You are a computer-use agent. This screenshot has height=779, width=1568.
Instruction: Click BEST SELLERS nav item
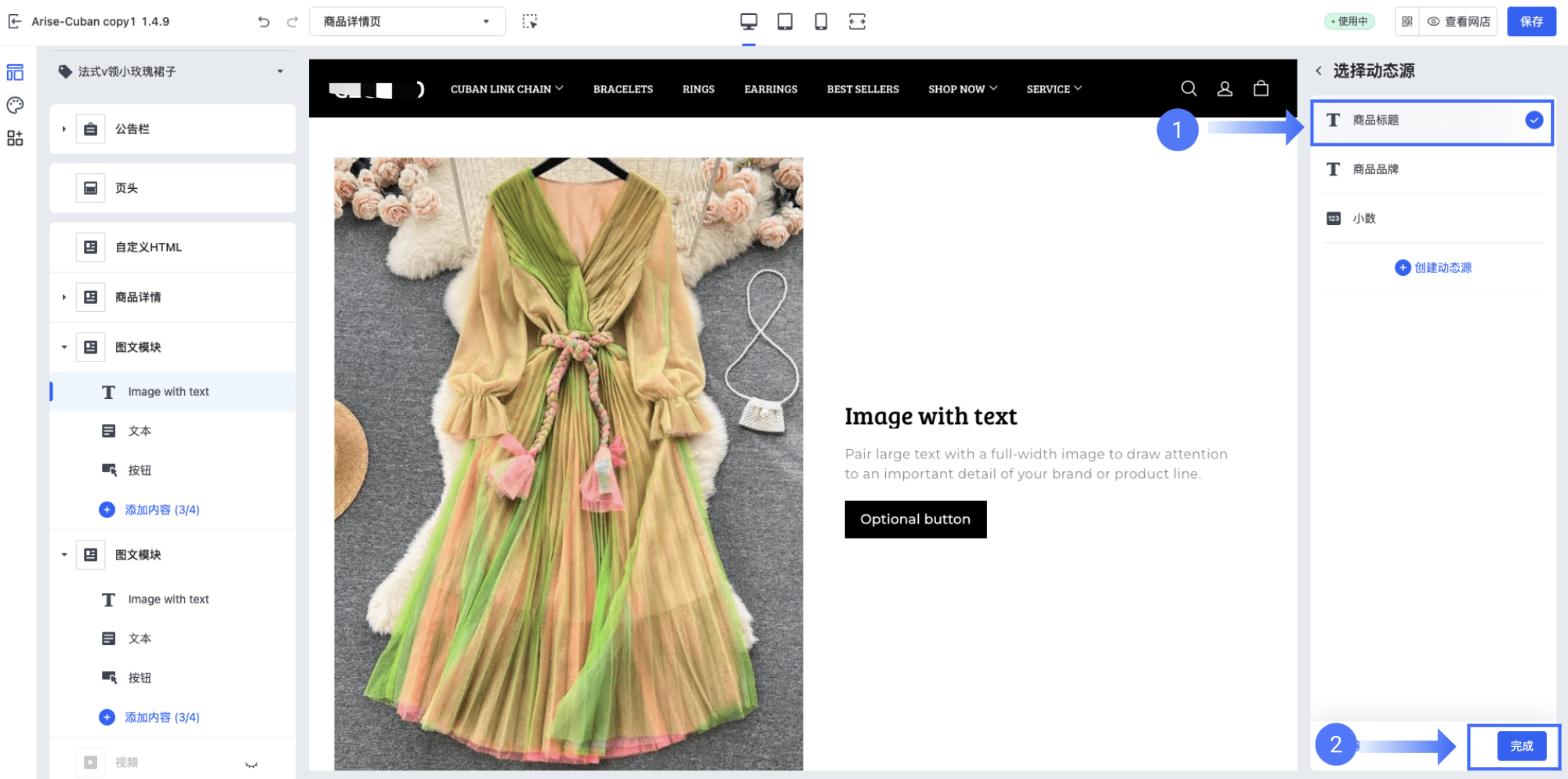pyautogui.click(x=862, y=89)
